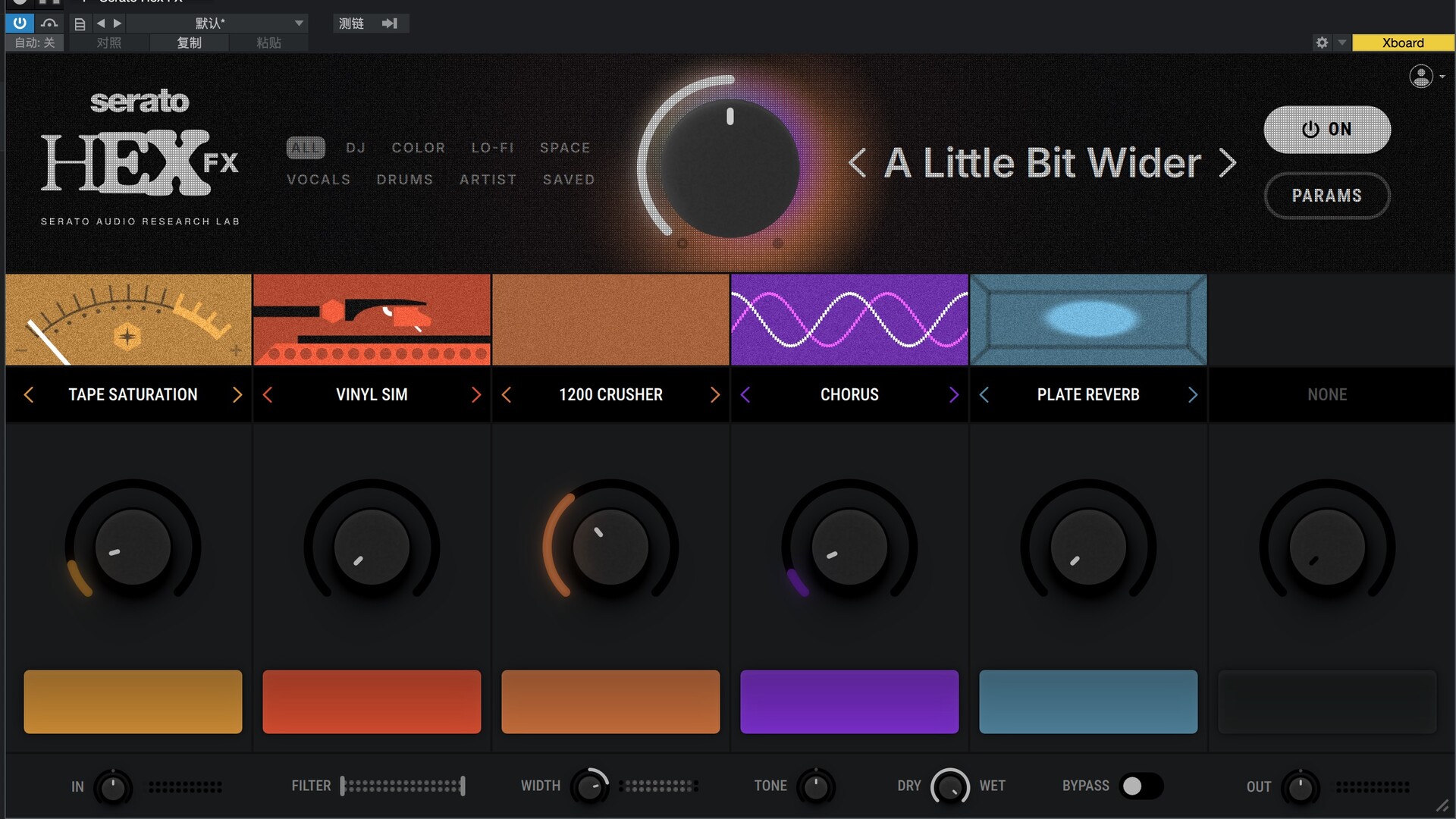This screenshot has height=819, width=1456.
Task: Click the 测链 sidechain button
Action: pos(370,24)
